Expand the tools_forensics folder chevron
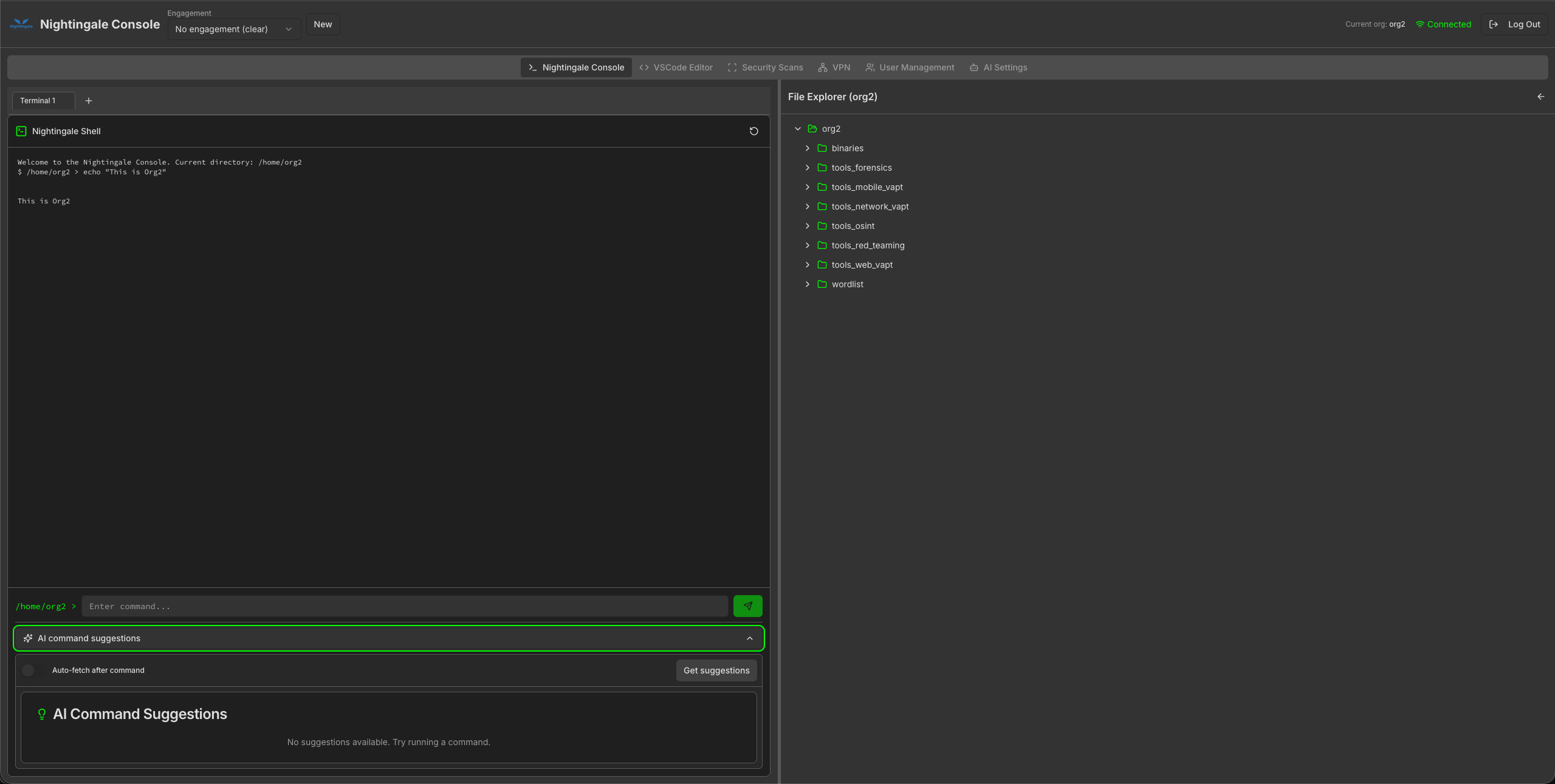This screenshot has width=1555, height=784. tap(808, 168)
